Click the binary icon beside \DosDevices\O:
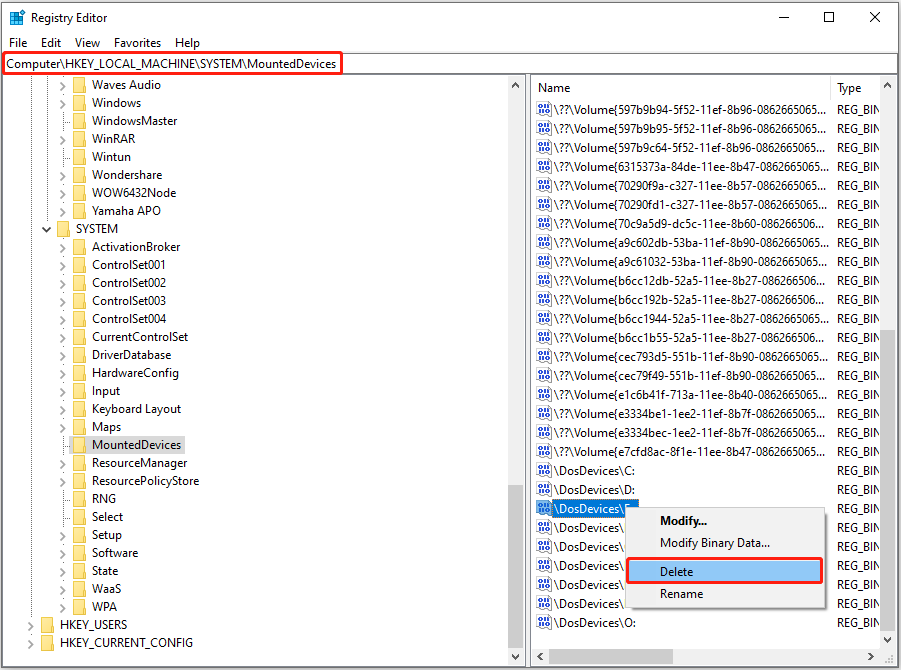This screenshot has width=901, height=670. (x=545, y=622)
